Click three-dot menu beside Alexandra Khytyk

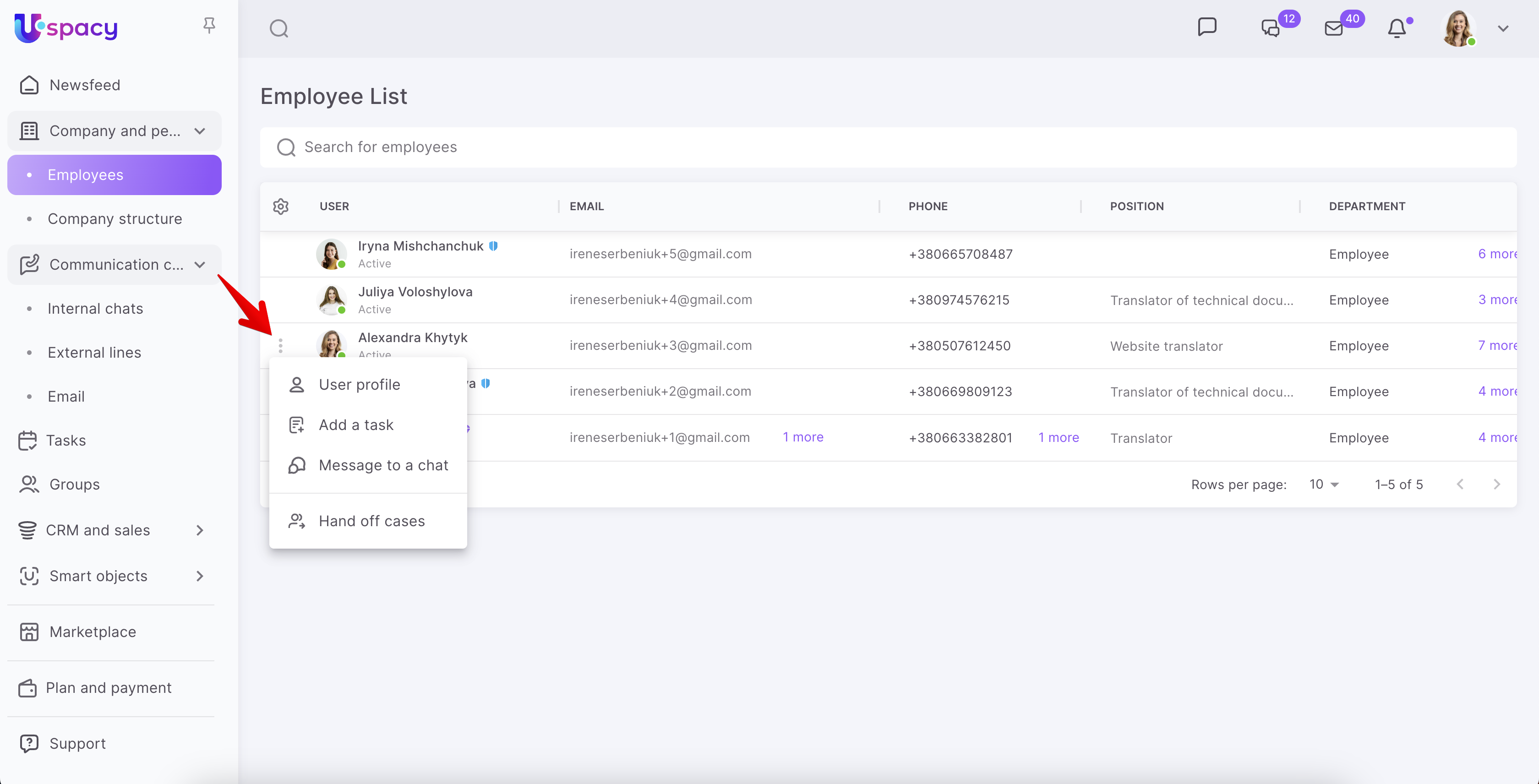[280, 345]
